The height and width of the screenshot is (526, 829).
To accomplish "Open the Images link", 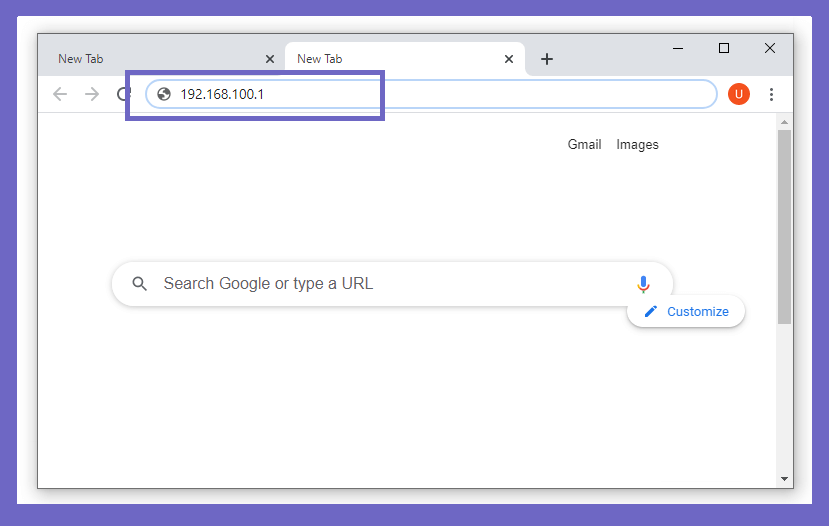I will (x=637, y=144).
